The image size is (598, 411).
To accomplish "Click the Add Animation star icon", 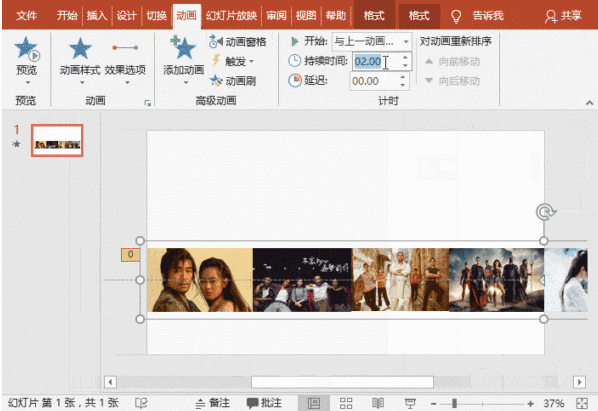I will click(183, 48).
